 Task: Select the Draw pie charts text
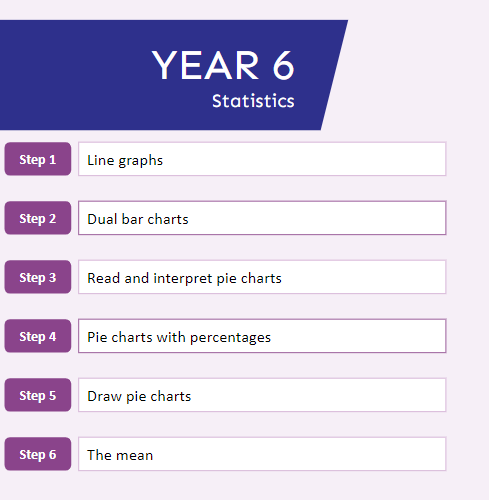139,397
